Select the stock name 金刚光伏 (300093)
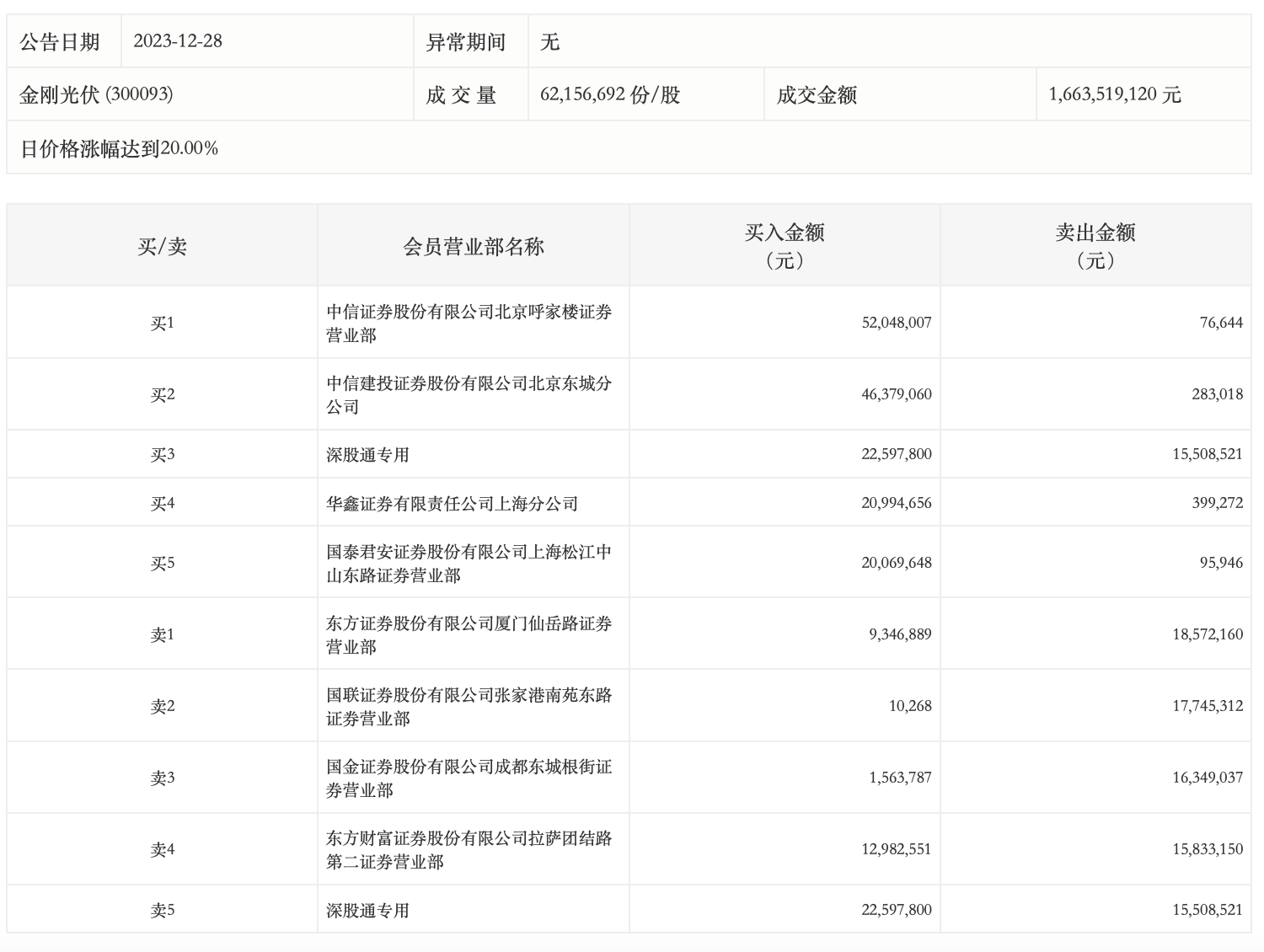Viewport: 1264px width, 952px height. coord(96,94)
